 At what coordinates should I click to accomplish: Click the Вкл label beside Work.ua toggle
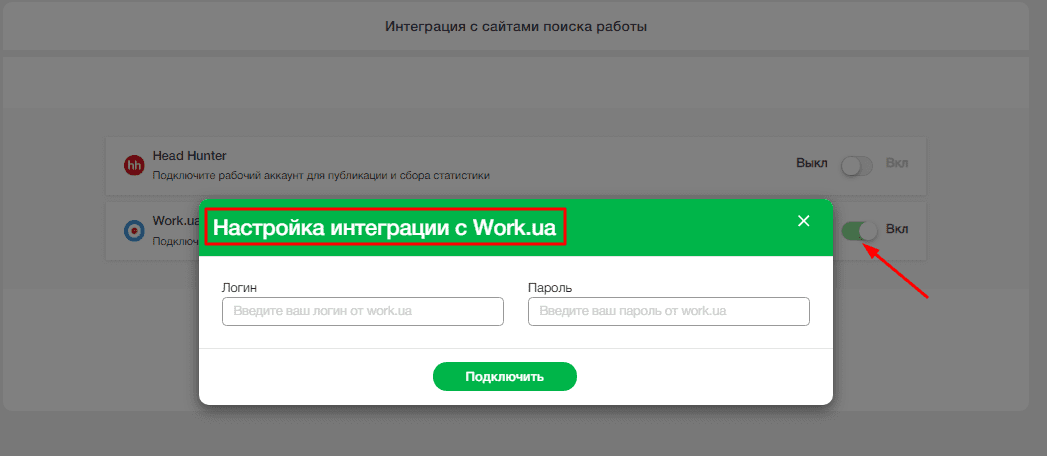(x=897, y=229)
